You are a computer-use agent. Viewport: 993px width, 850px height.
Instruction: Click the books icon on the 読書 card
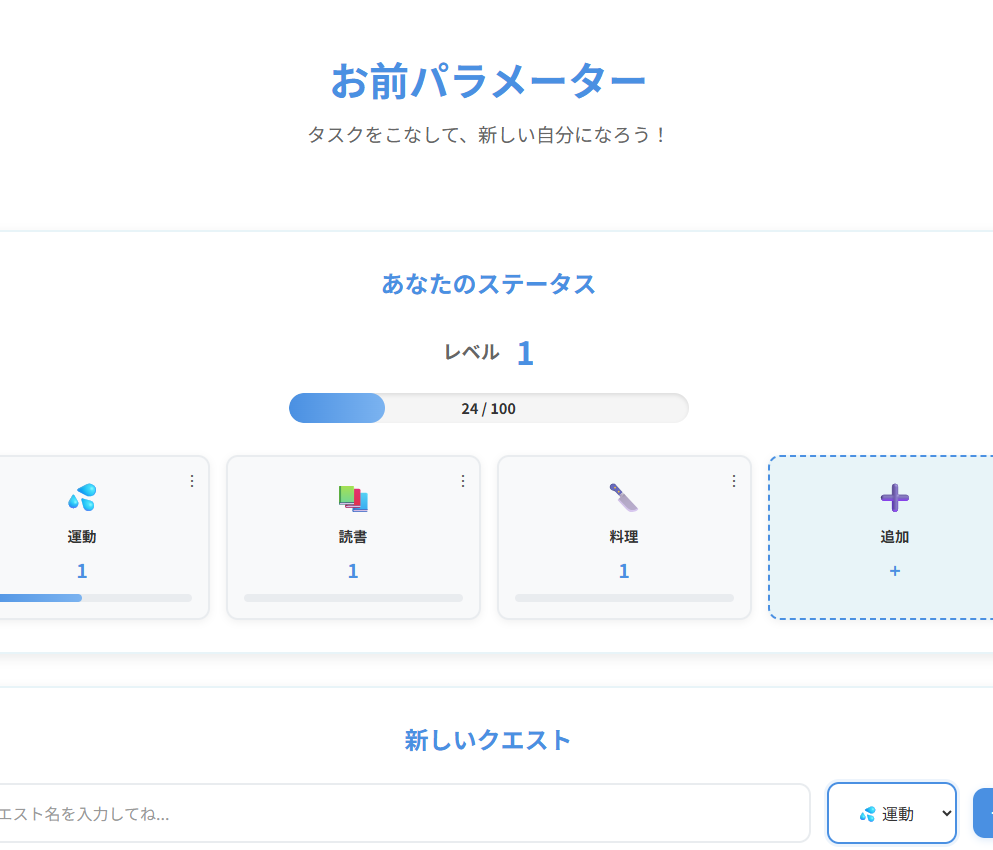[x=352, y=497]
